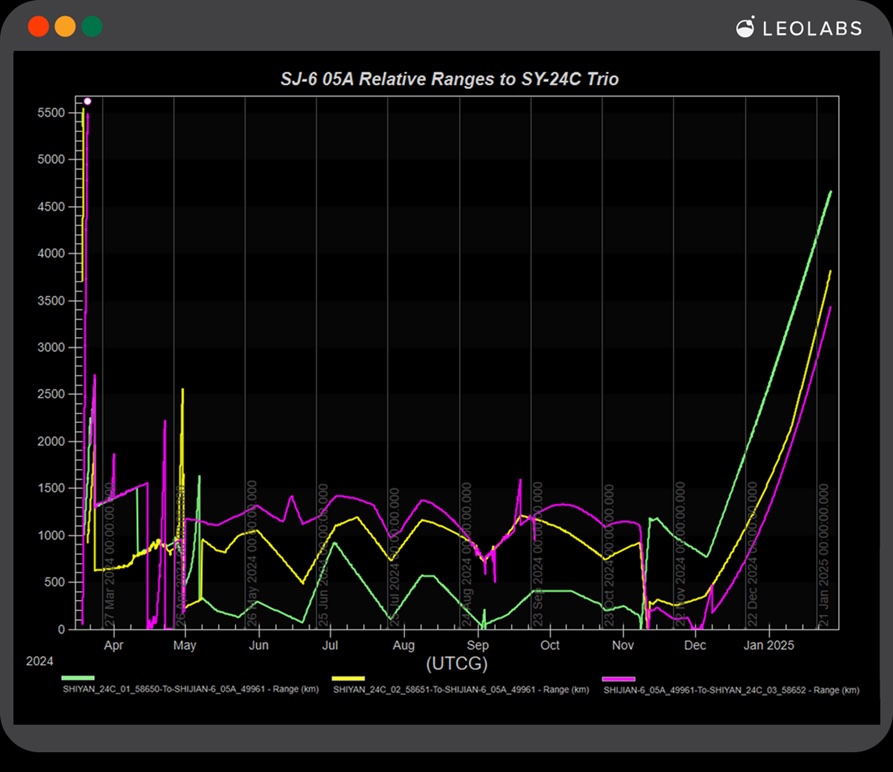Click the magenta SHIYAN_24C_03 legend swatch

[618, 679]
